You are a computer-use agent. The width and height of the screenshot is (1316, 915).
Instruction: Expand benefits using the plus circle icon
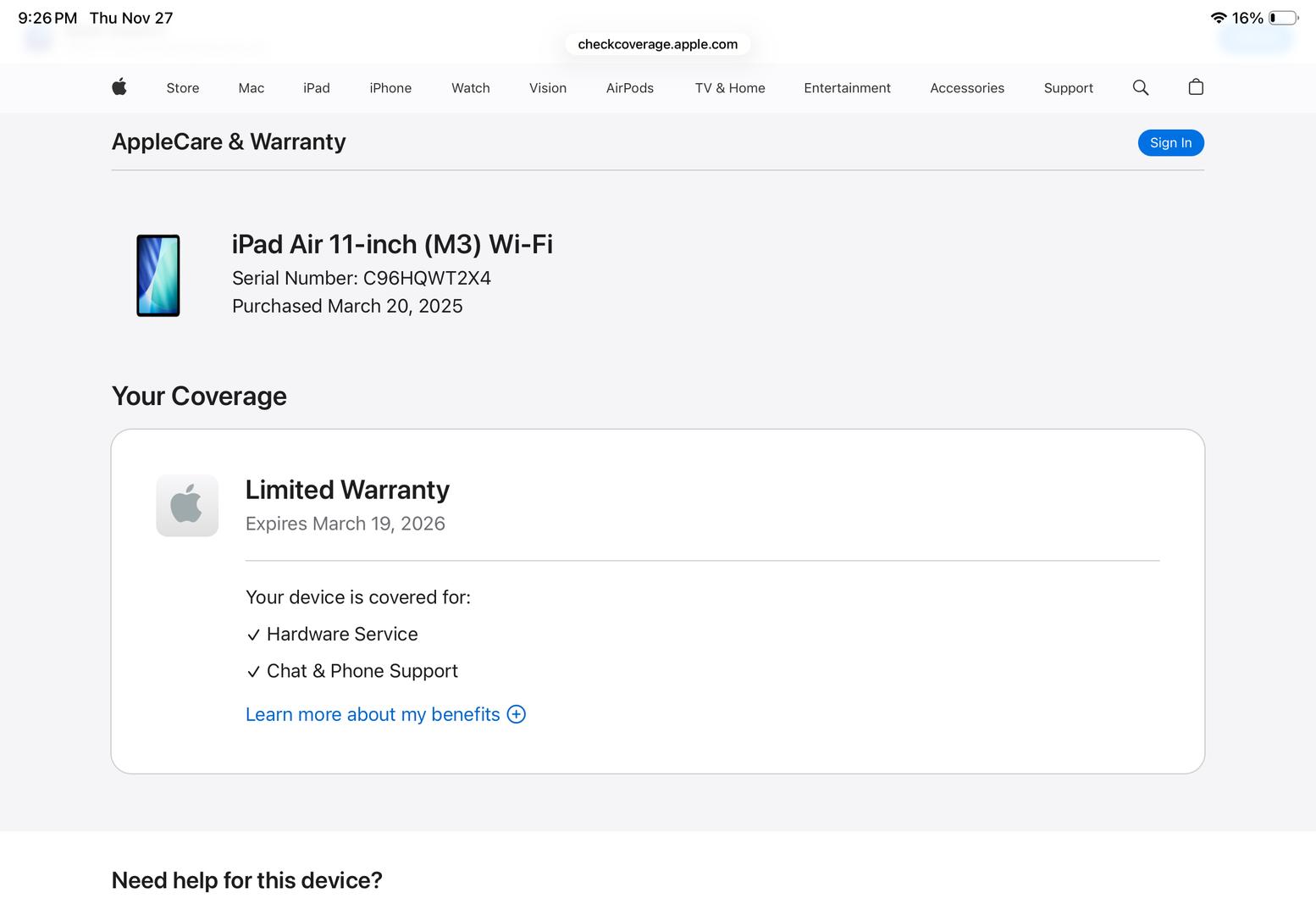click(517, 714)
